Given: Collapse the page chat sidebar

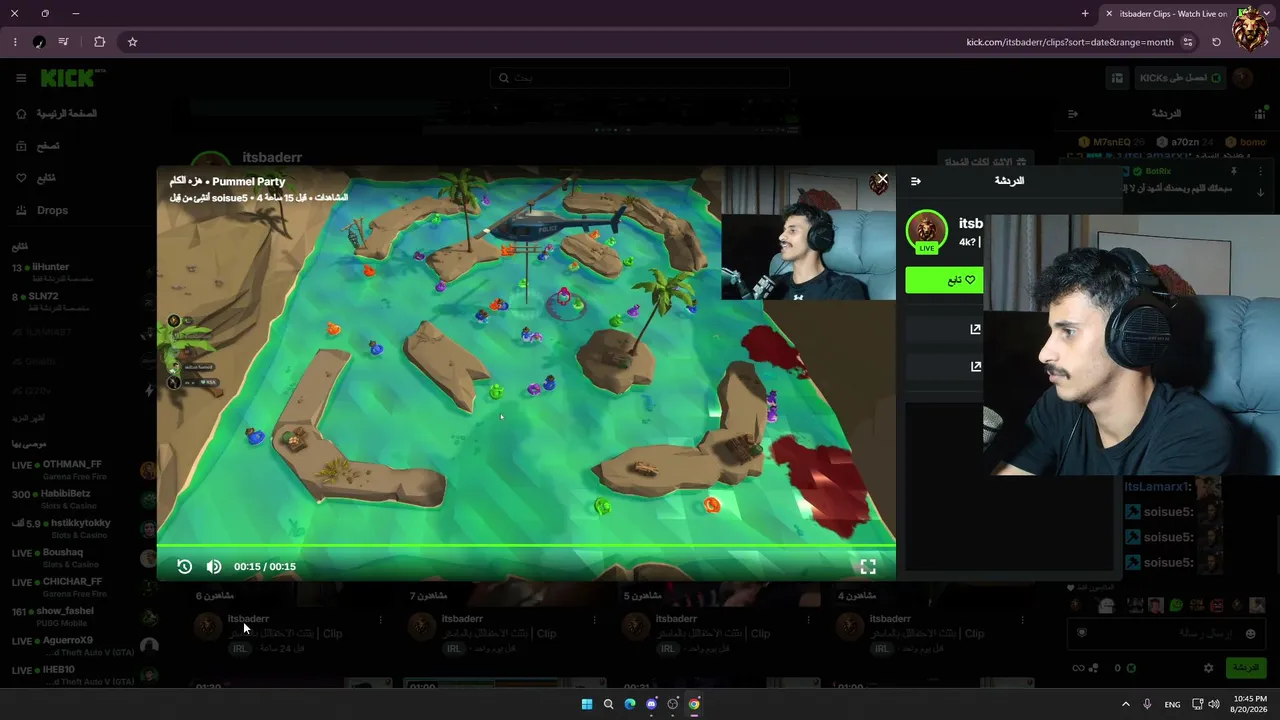Looking at the screenshot, I should tap(1073, 114).
